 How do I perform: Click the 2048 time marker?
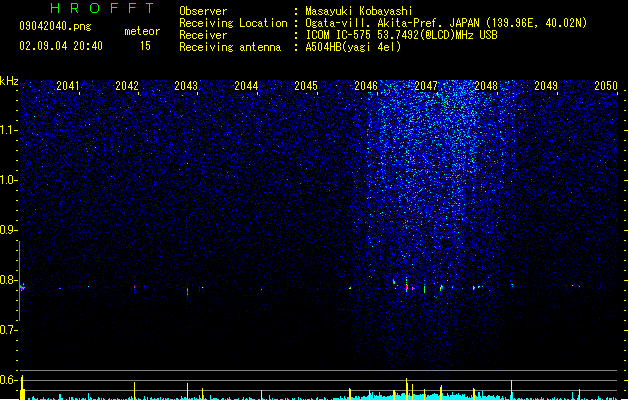click(486, 85)
